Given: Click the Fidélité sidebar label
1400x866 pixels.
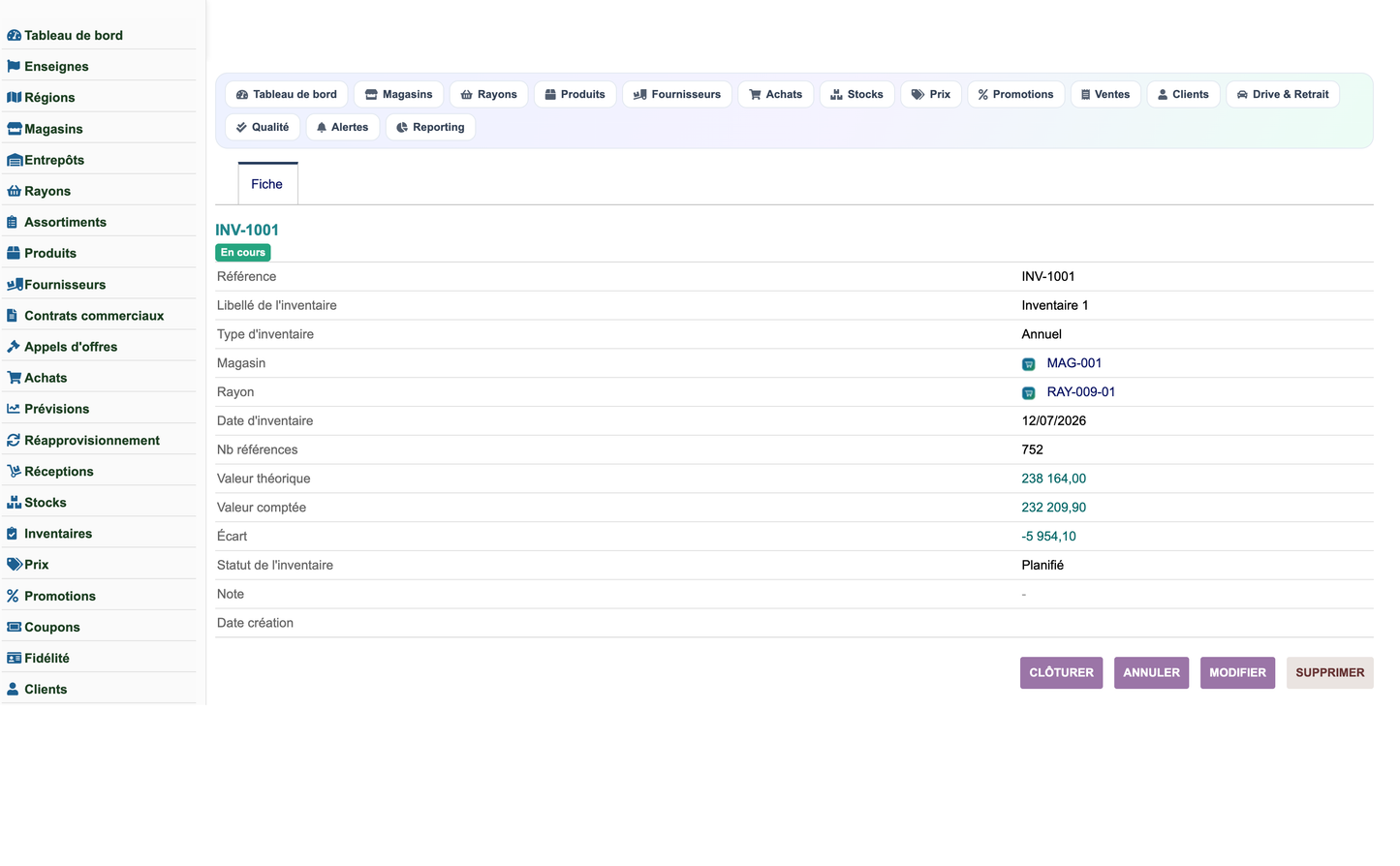Looking at the screenshot, I should coord(47,658).
